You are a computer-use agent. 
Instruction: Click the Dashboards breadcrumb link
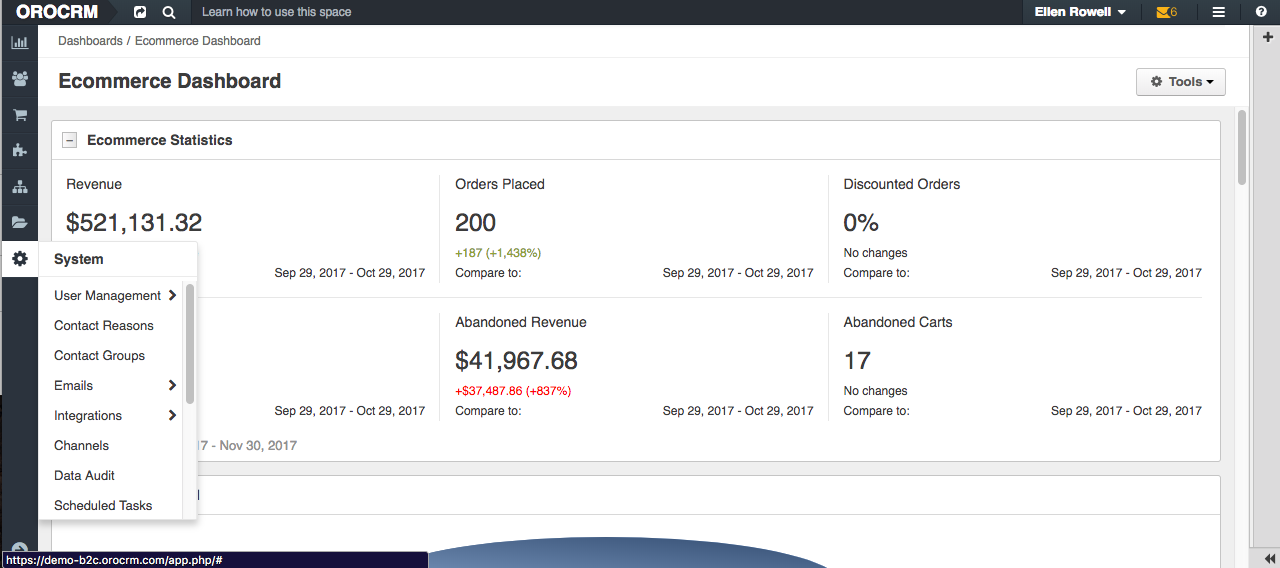point(90,41)
